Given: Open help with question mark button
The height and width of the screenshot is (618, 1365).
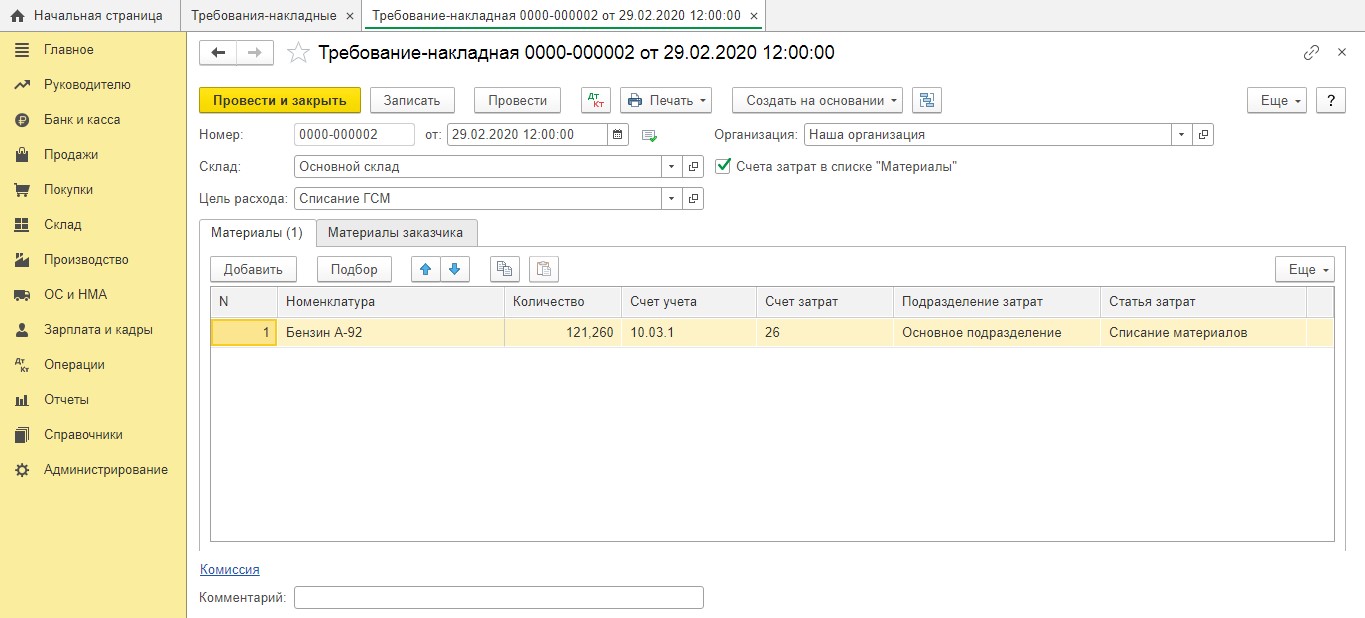Looking at the screenshot, I should [1330, 100].
